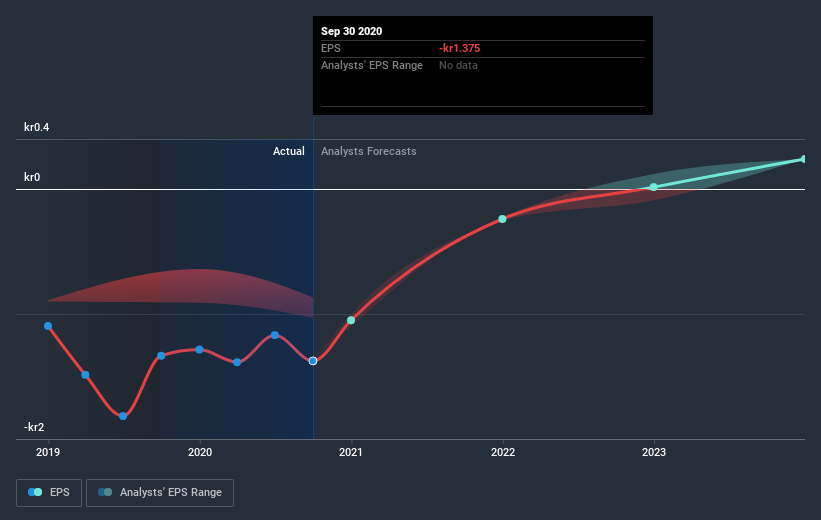
Task: Select the first EPS data point at 2019
Action: 48,326
